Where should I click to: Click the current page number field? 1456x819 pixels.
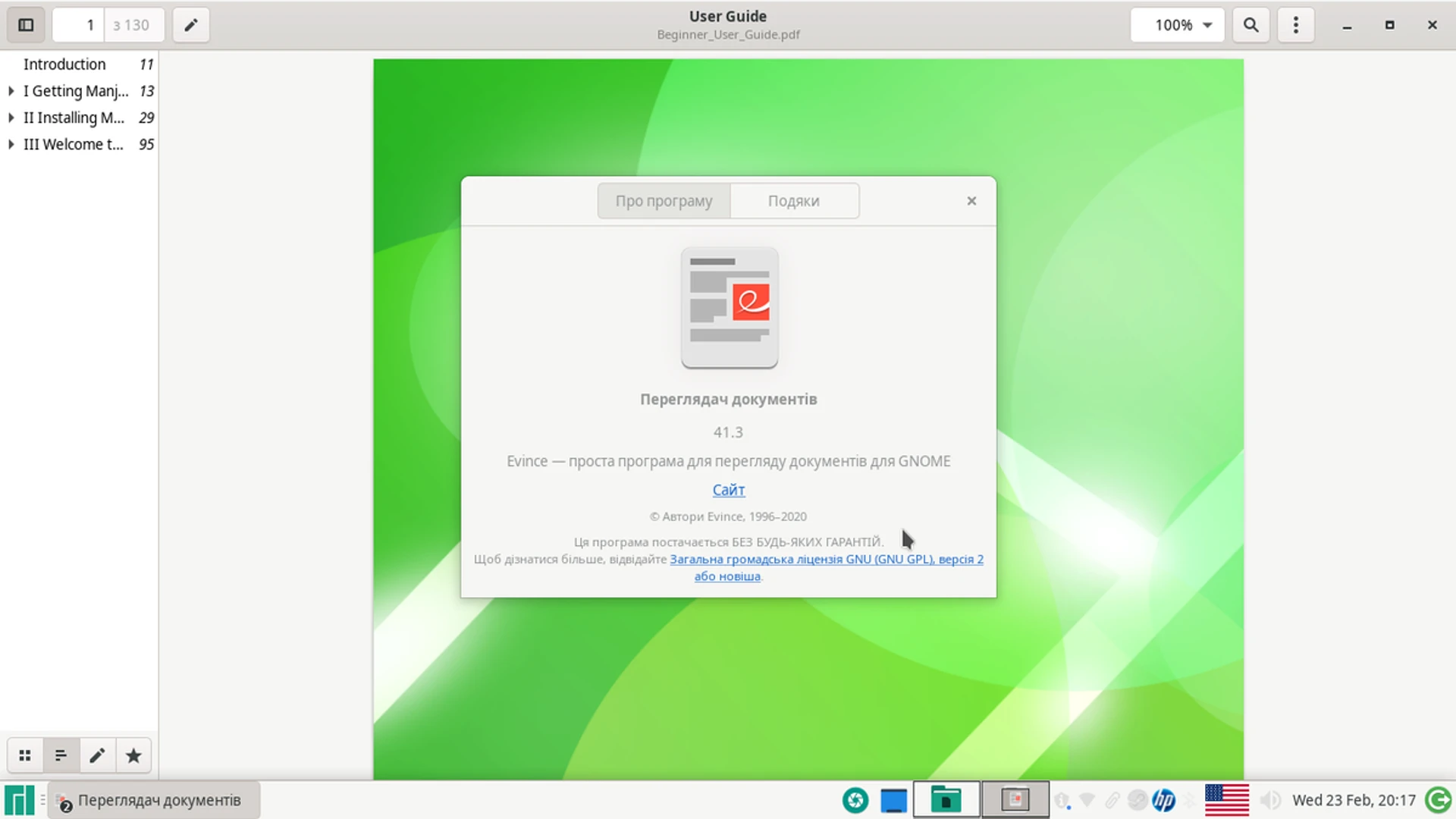[79, 25]
